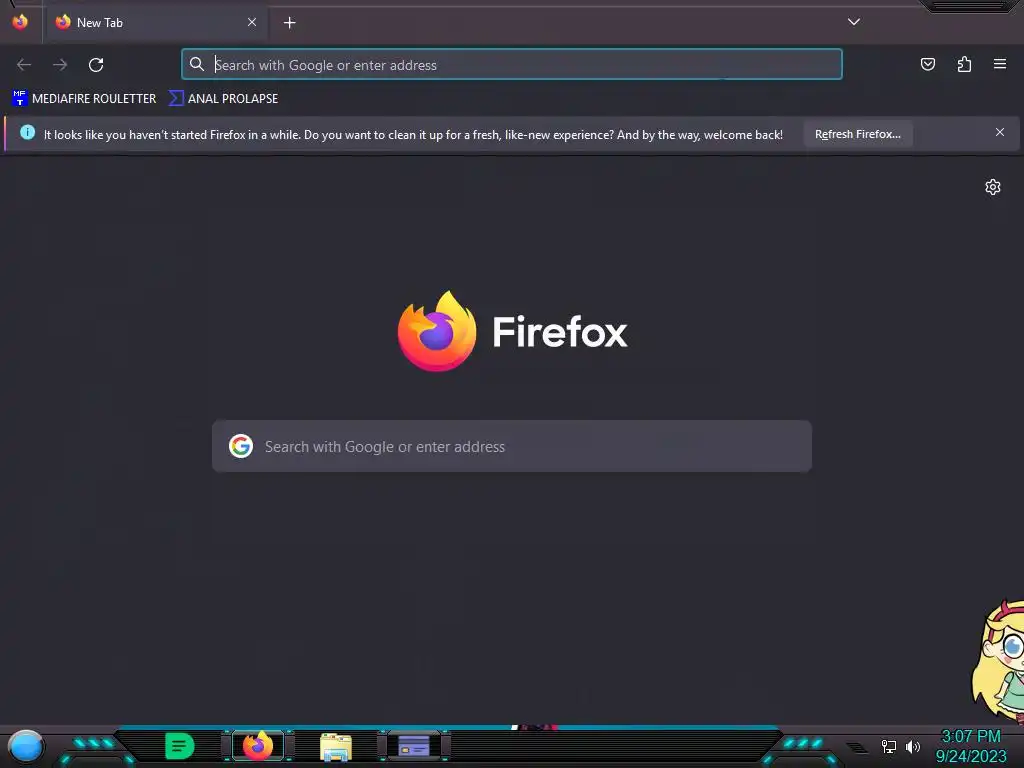Dismiss the welcome back notification bar
Viewport: 1024px width, 768px height.
[999, 133]
